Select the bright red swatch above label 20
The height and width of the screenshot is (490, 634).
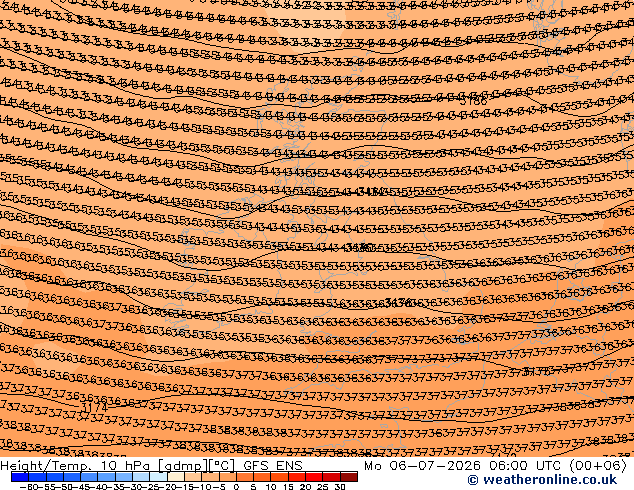coord(314,477)
